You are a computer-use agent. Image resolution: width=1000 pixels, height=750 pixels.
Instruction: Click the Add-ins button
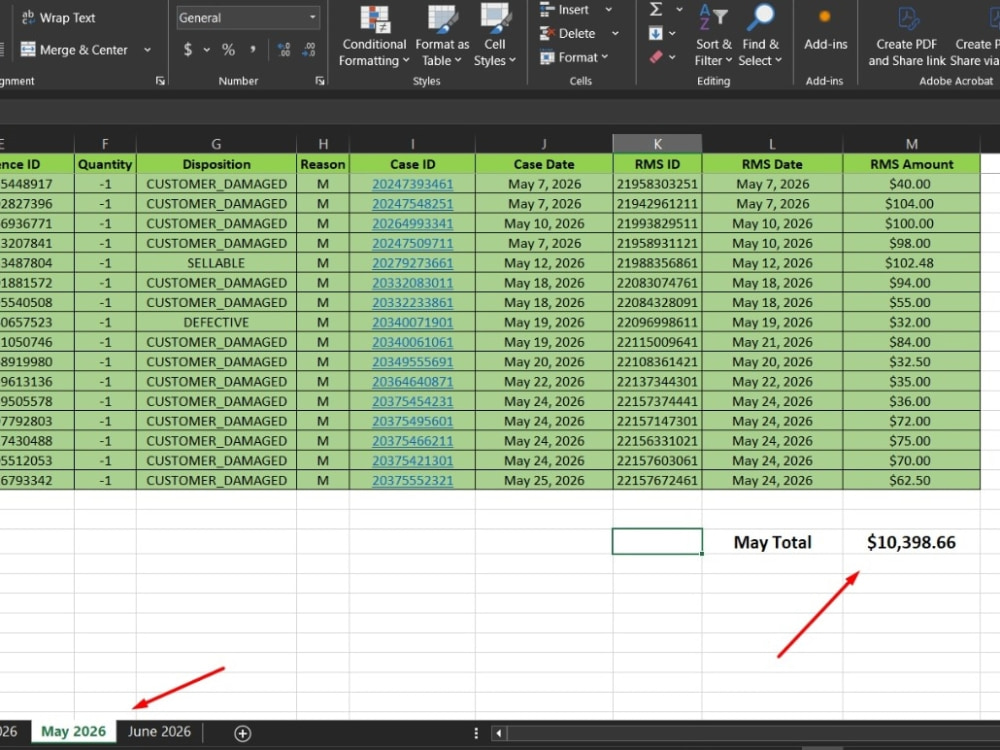(x=825, y=29)
